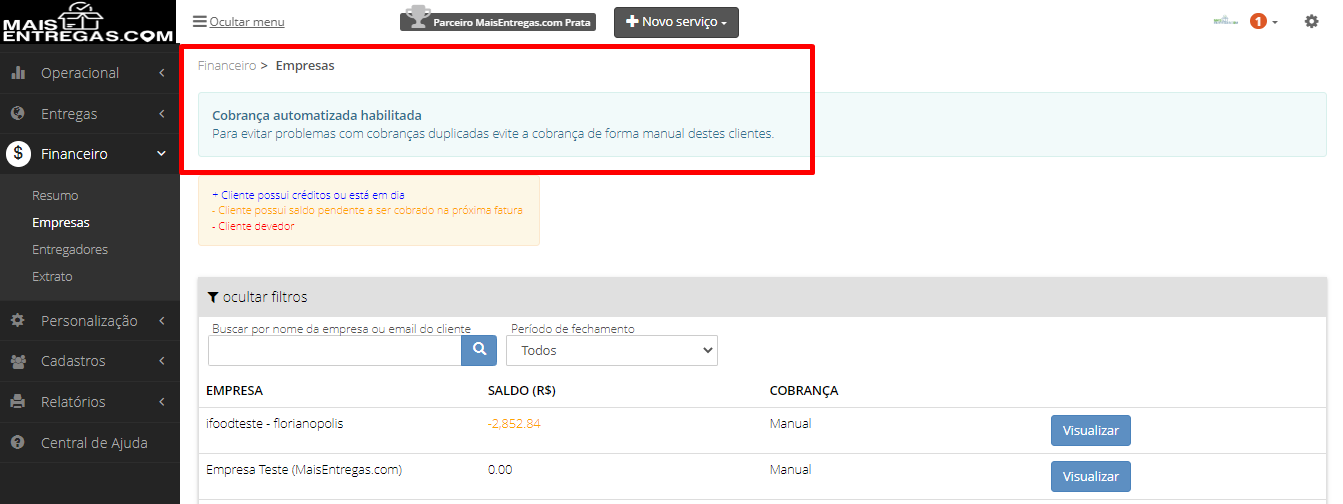Expand the Relatórios menu chevron

coord(162,402)
